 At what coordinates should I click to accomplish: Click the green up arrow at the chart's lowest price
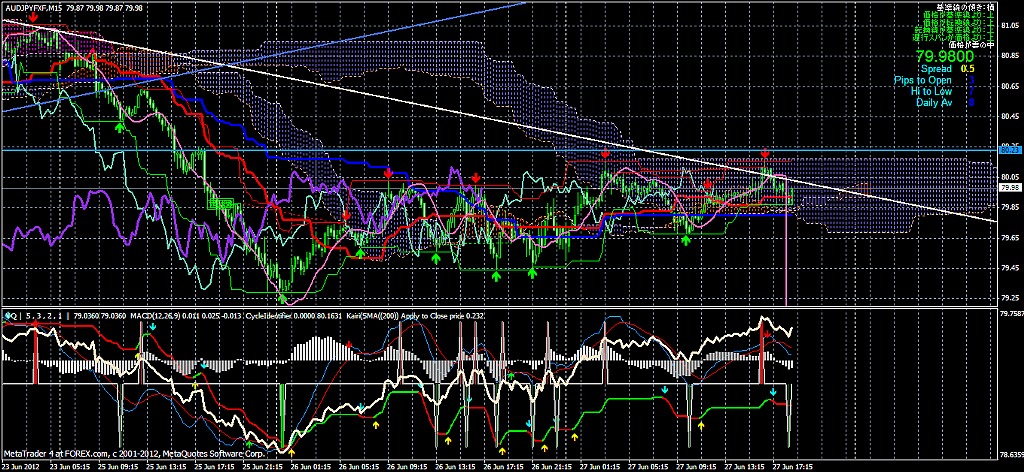click(283, 298)
